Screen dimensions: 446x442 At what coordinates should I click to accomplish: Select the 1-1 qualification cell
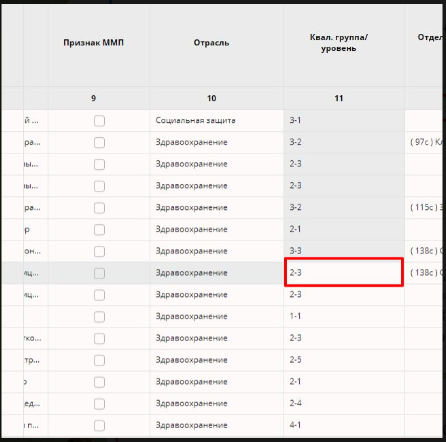344,316
